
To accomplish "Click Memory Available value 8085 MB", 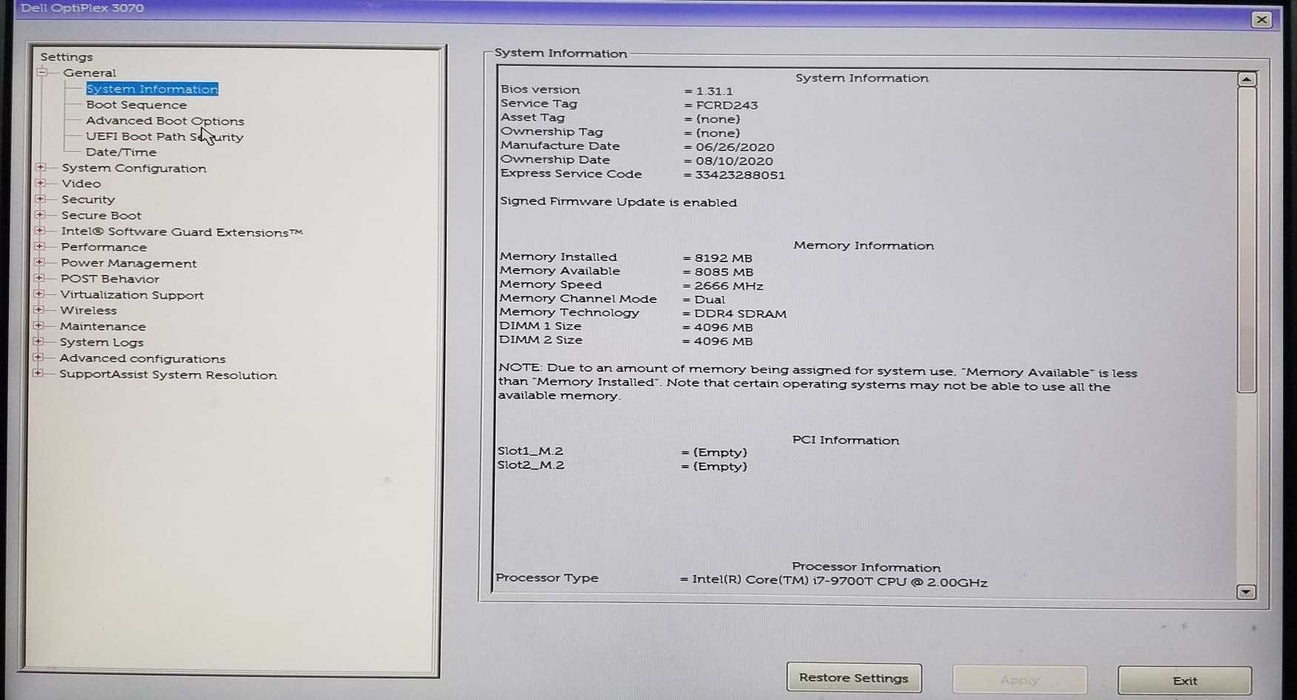I will pyautogui.click(x=724, y=272).
